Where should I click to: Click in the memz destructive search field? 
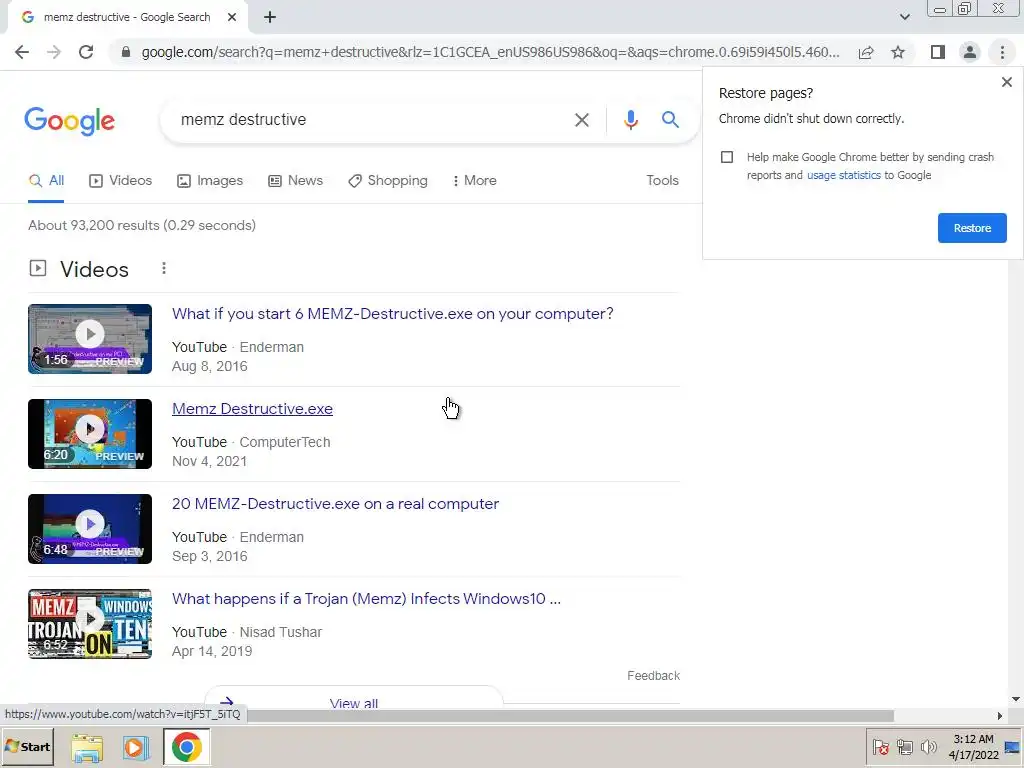click(372, 120)
